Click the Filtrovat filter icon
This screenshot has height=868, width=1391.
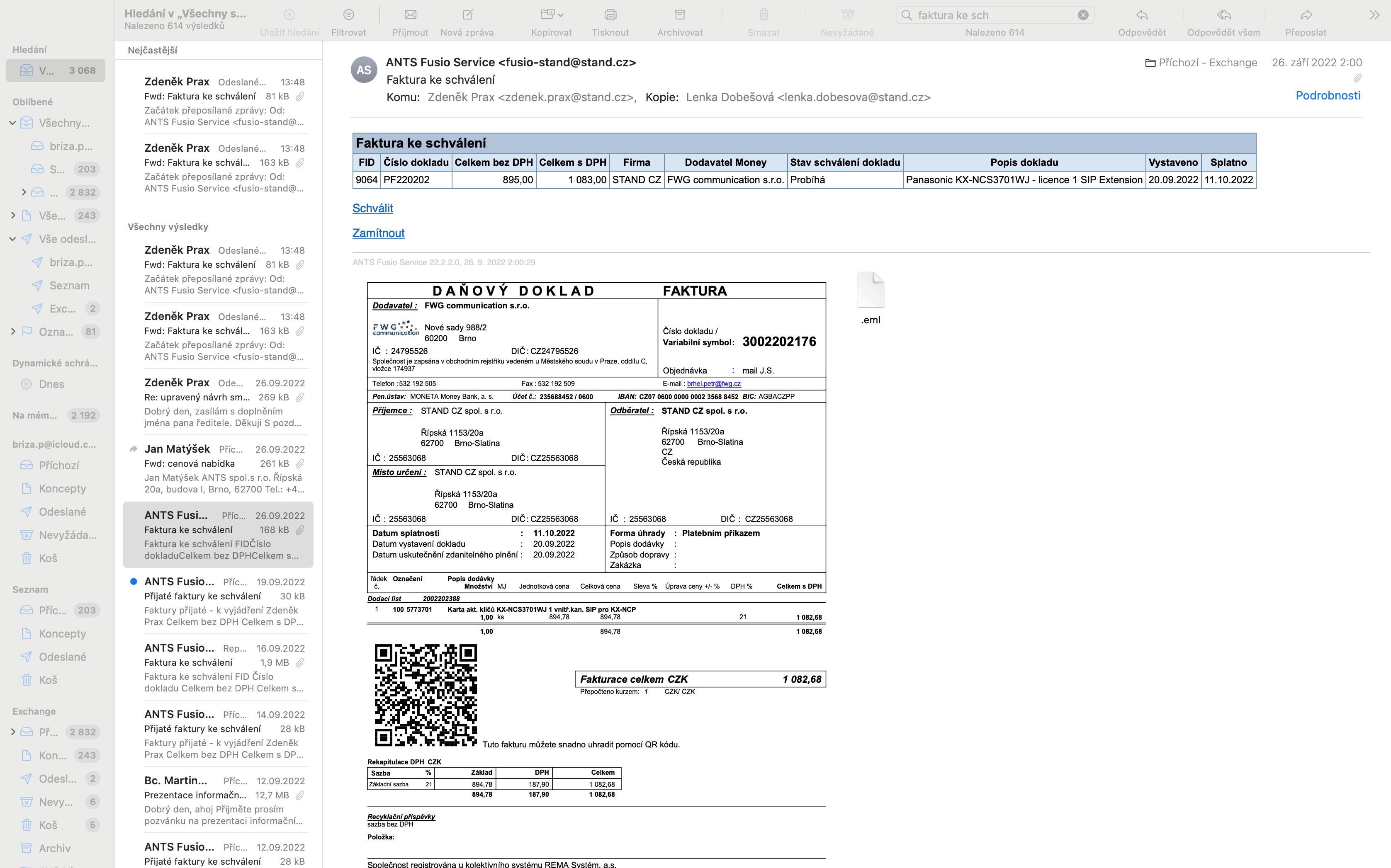click(348, 15)
